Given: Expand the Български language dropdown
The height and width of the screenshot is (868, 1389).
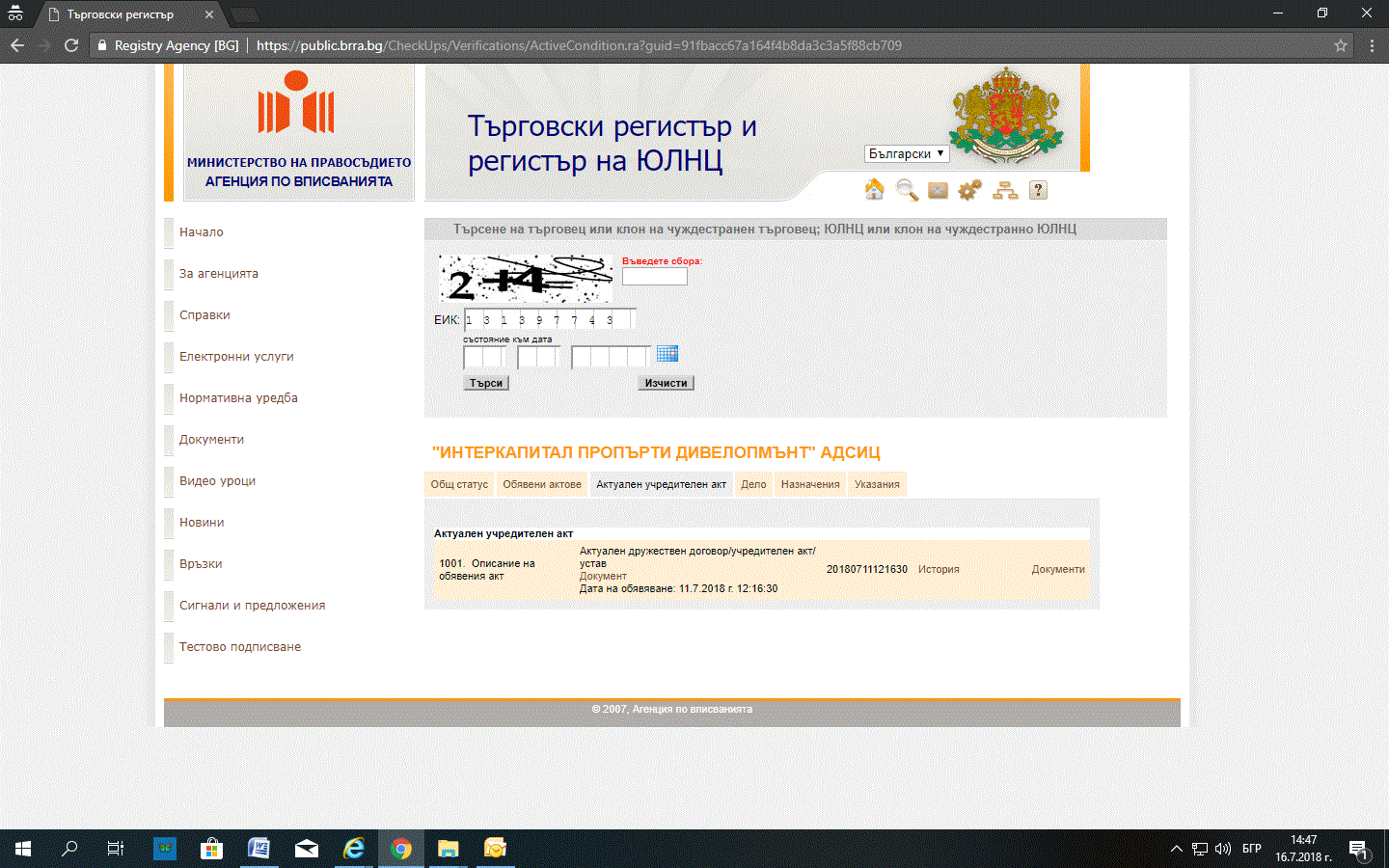Looking at the screenshot, I should pos(907,153).
